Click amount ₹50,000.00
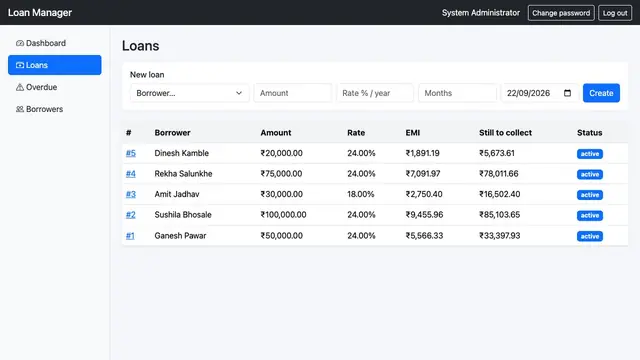640x360 pixels. pos(282,236)
